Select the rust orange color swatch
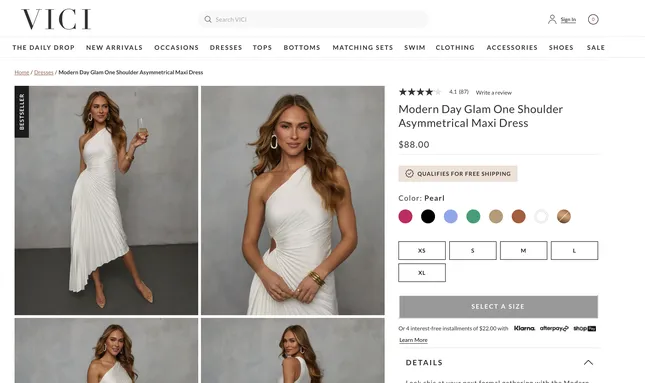 coord(518,216)
